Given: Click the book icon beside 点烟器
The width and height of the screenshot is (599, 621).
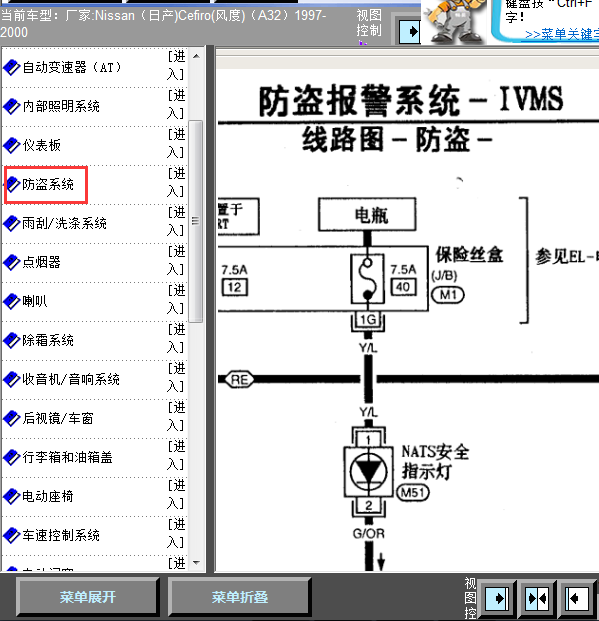Looking at the screenshot, I should tap(11, 262).
